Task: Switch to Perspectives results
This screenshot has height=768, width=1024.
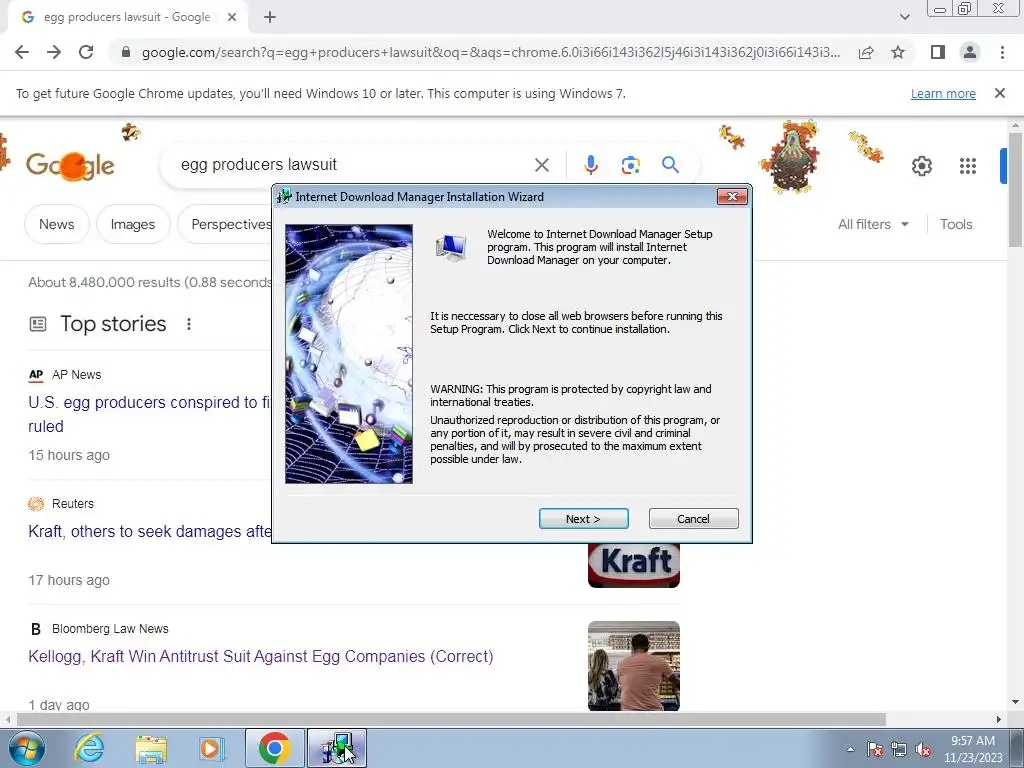Action: click(x=225, y=224)
